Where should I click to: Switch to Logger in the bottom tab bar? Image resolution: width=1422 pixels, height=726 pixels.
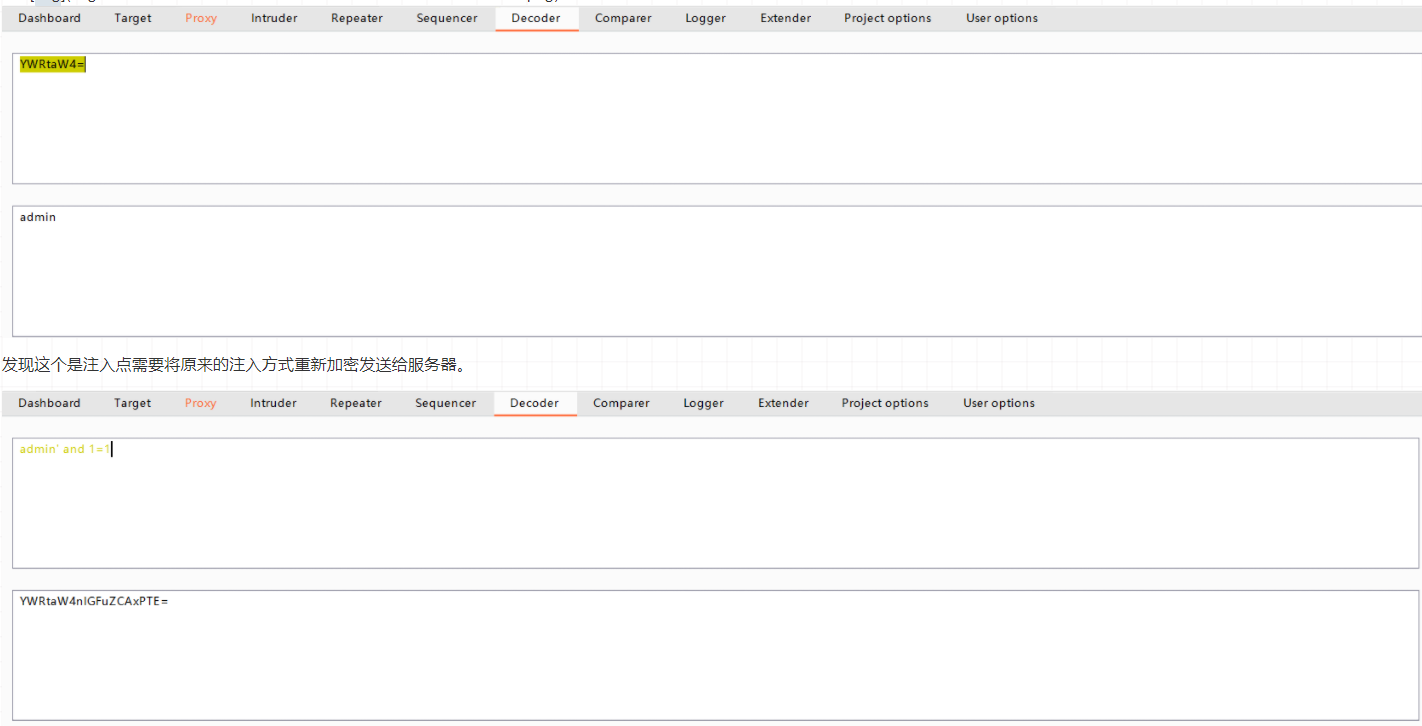click(704, 403)
